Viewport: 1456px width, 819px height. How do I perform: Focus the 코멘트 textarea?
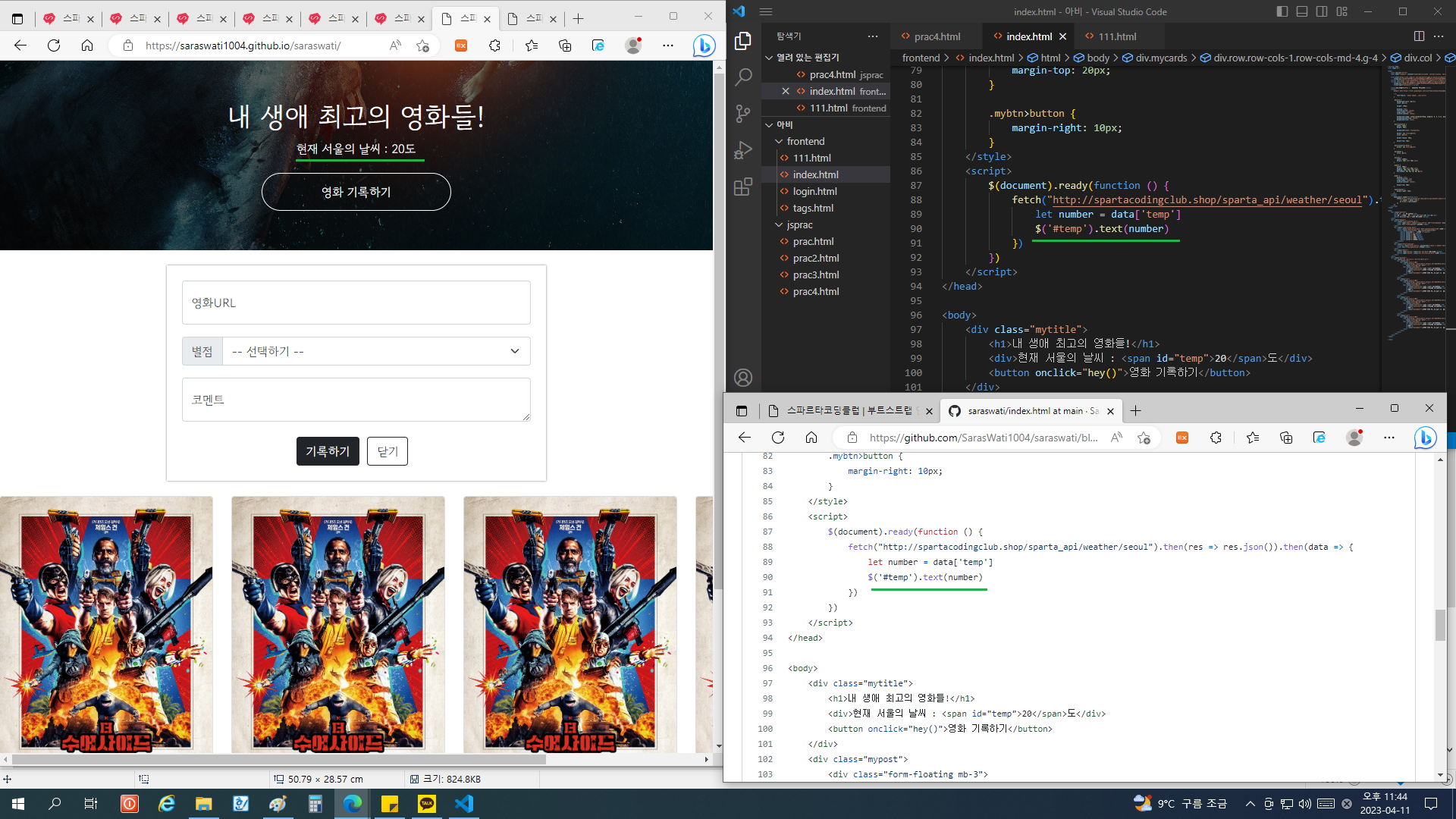[356, 400]
